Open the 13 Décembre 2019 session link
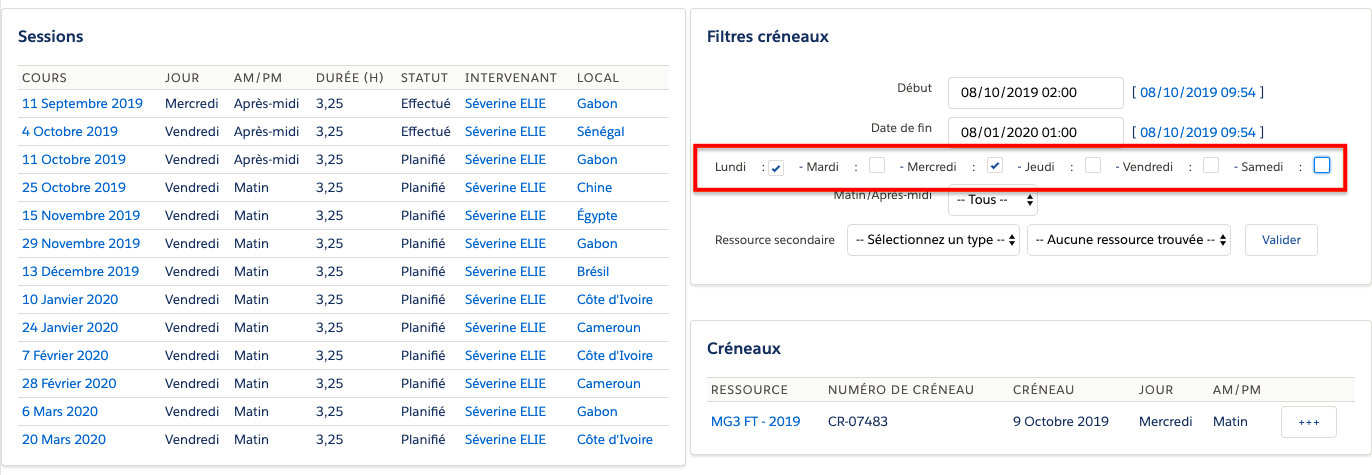1372x475 pixels. 80,272
